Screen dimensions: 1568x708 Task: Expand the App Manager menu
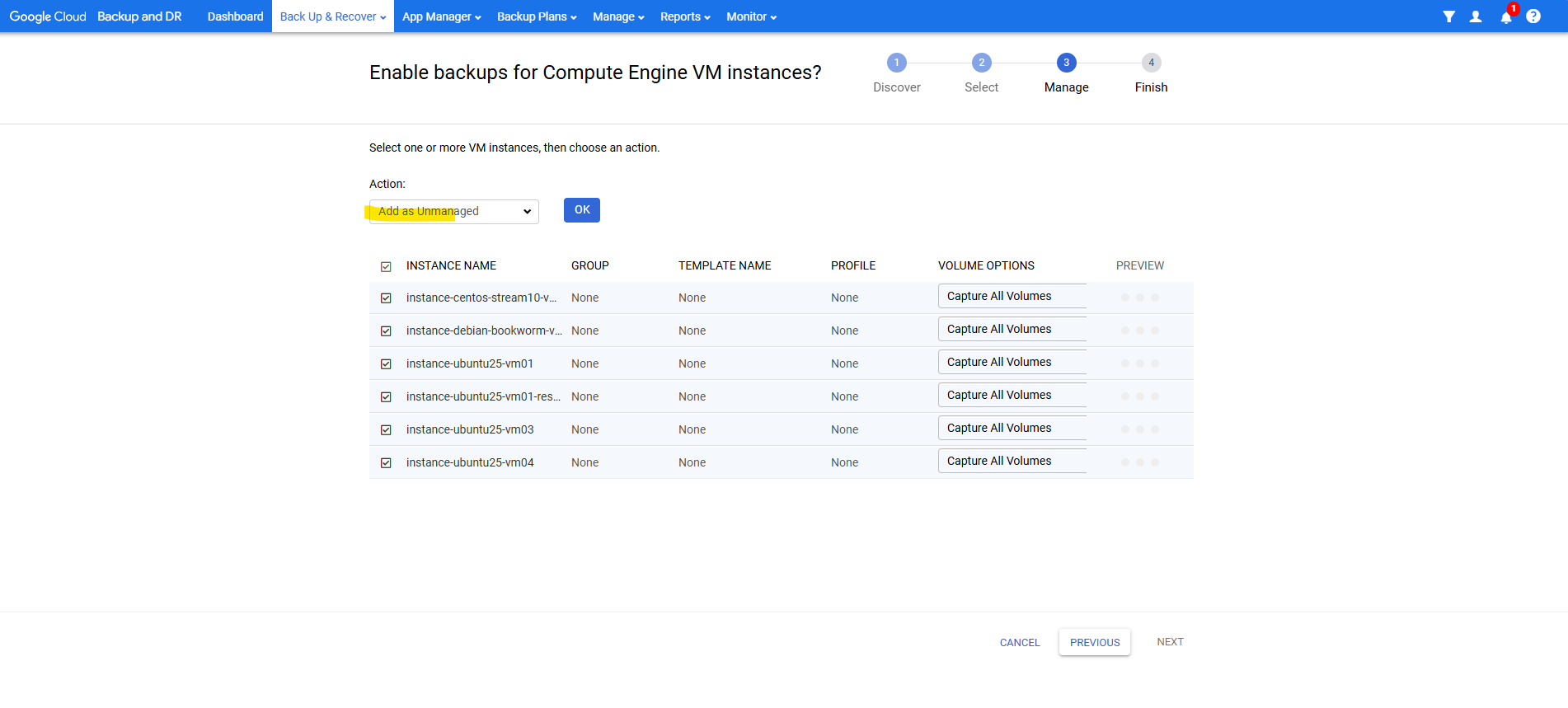441,16
